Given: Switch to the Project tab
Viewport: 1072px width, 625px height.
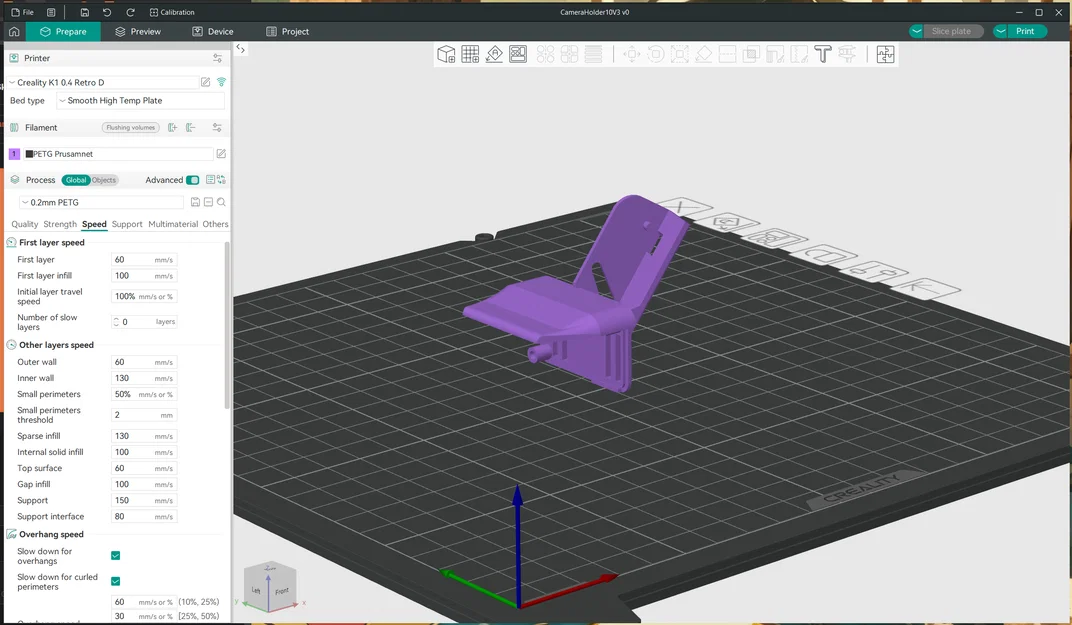Looking at the screenshot, I should pos(287,31).
